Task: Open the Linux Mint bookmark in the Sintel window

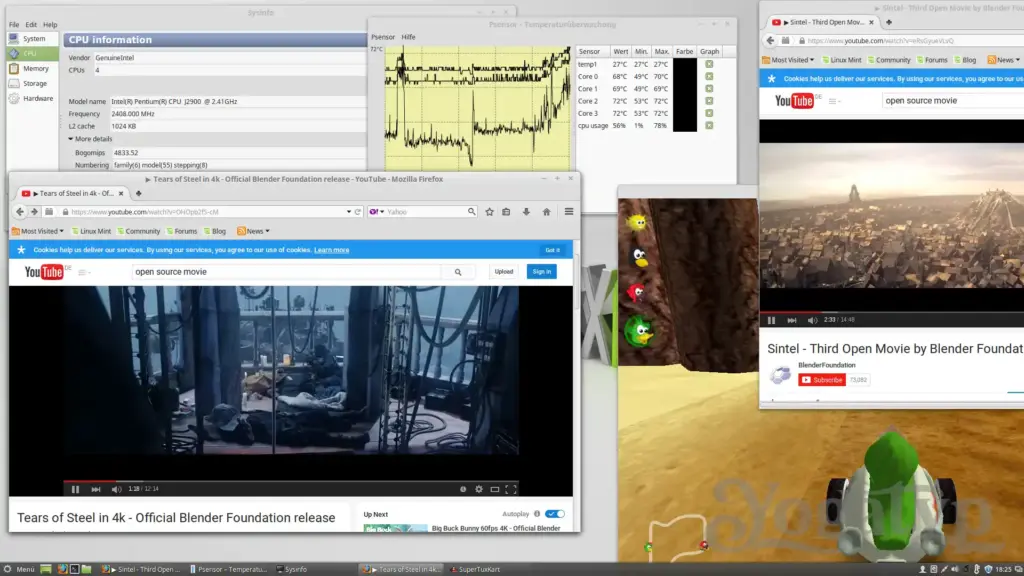Action: (842, 60)
